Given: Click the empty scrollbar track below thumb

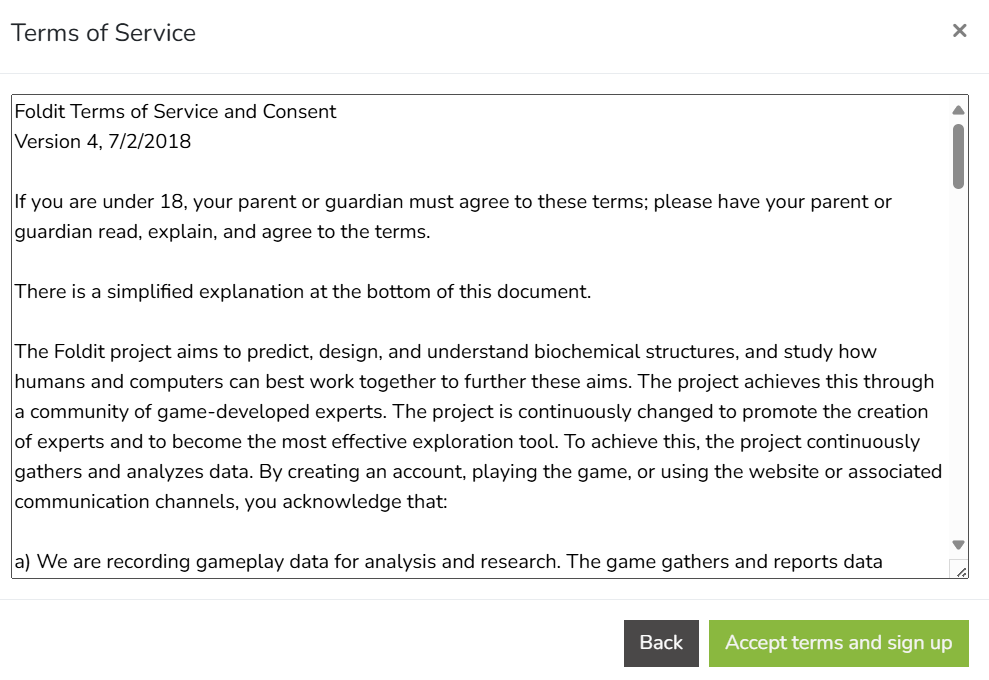Looking at the screenshot, I should [958, 360].
